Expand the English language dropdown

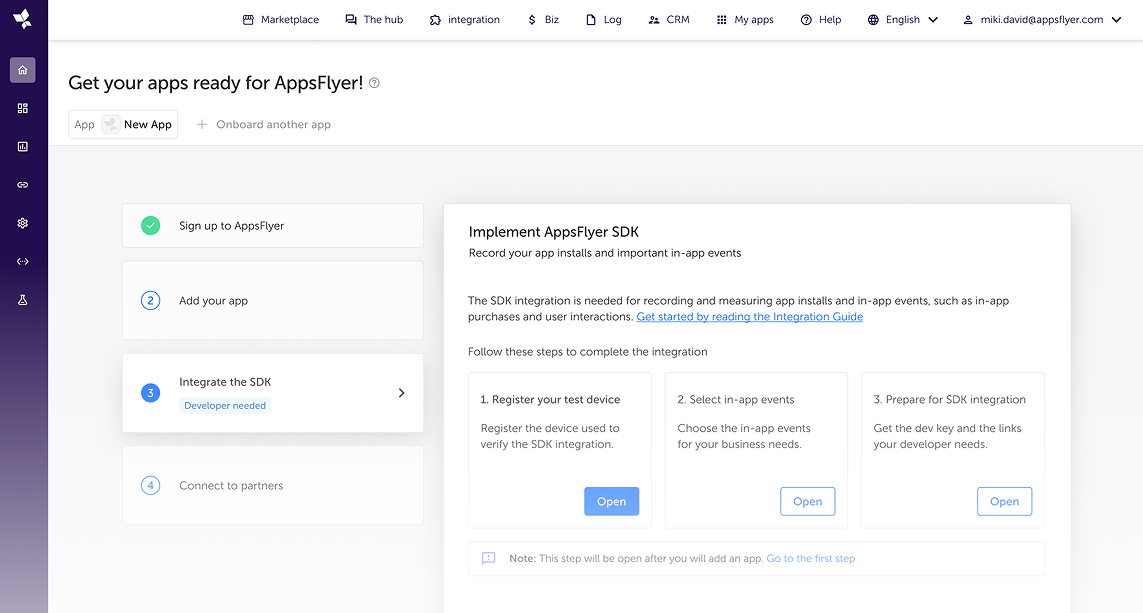pyautogui.click(x=902, y=20)
